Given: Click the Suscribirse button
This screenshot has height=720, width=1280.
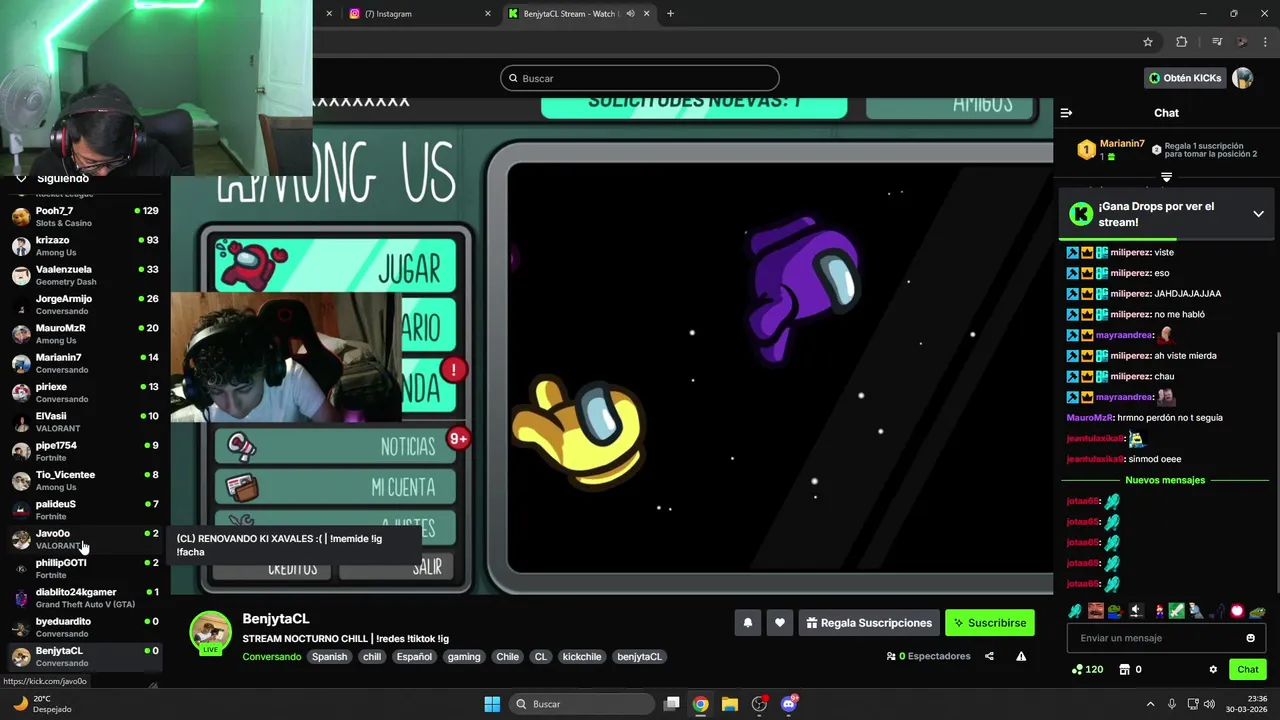Looking at the screenshot, I should [x=990, y=623].
